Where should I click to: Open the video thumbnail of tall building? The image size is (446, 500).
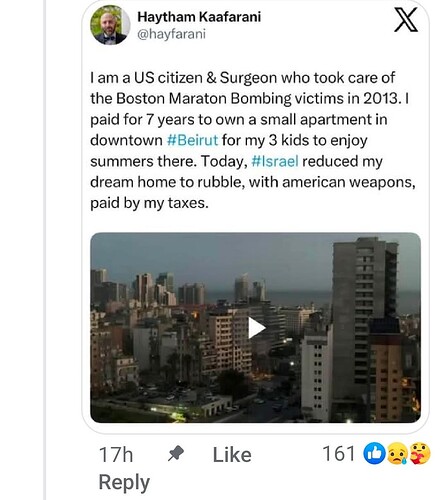coord(365,328)
